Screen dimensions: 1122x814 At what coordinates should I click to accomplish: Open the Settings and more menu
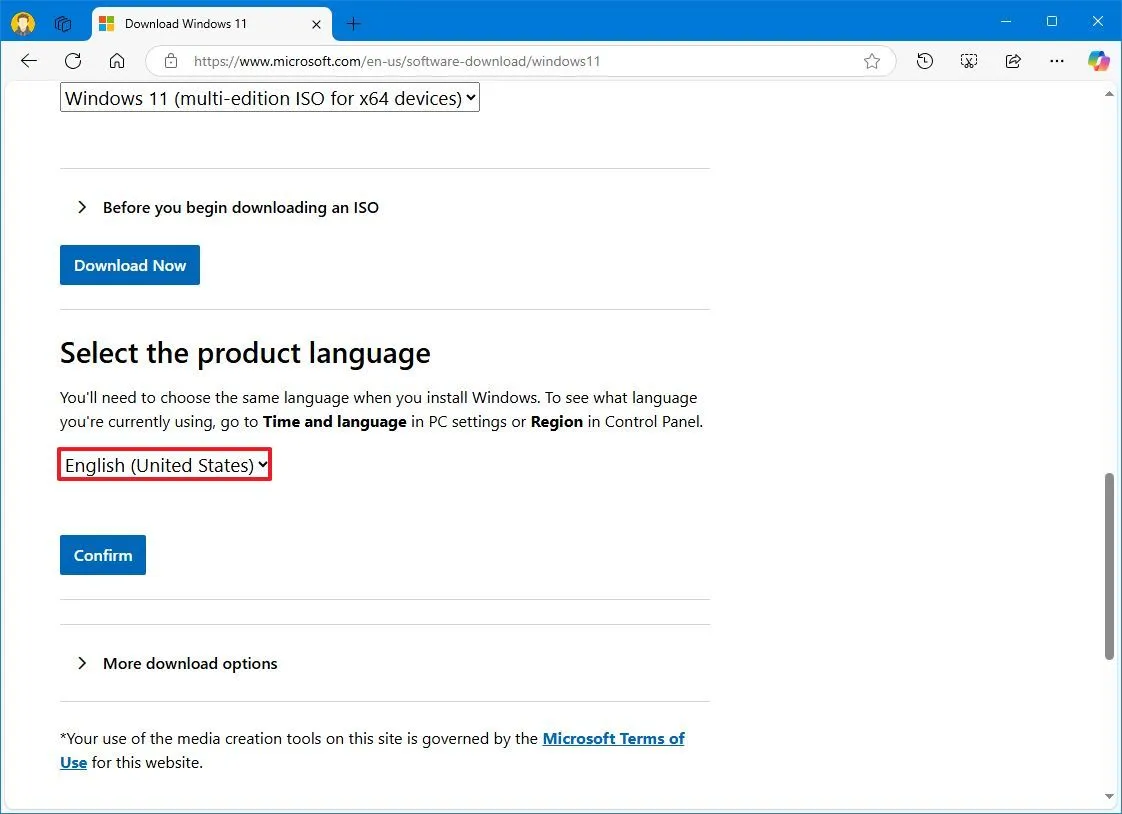pyautogui.click(x=1056, y=61)
